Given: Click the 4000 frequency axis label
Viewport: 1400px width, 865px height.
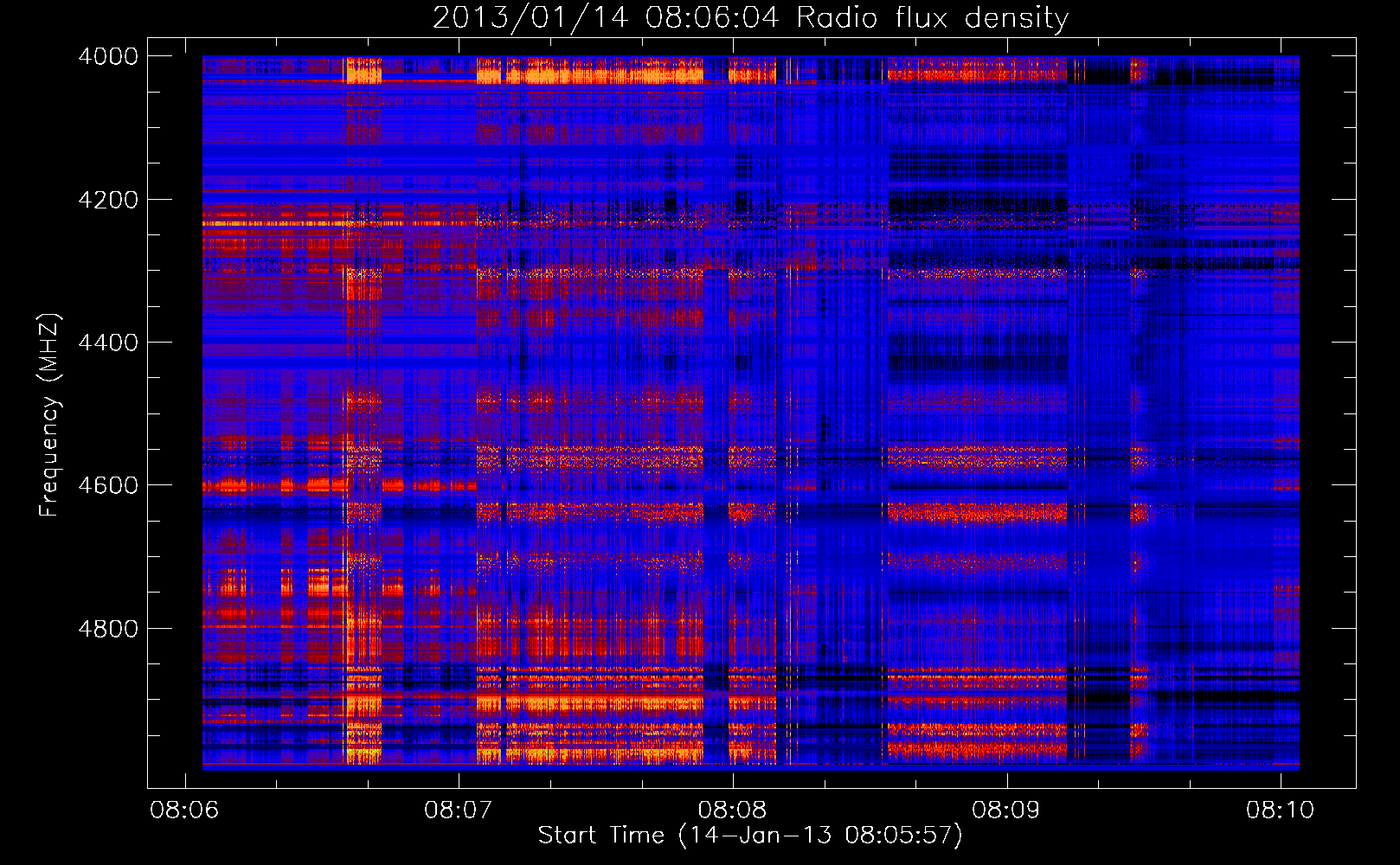Looking at the screenshot, I should [108, 56].
